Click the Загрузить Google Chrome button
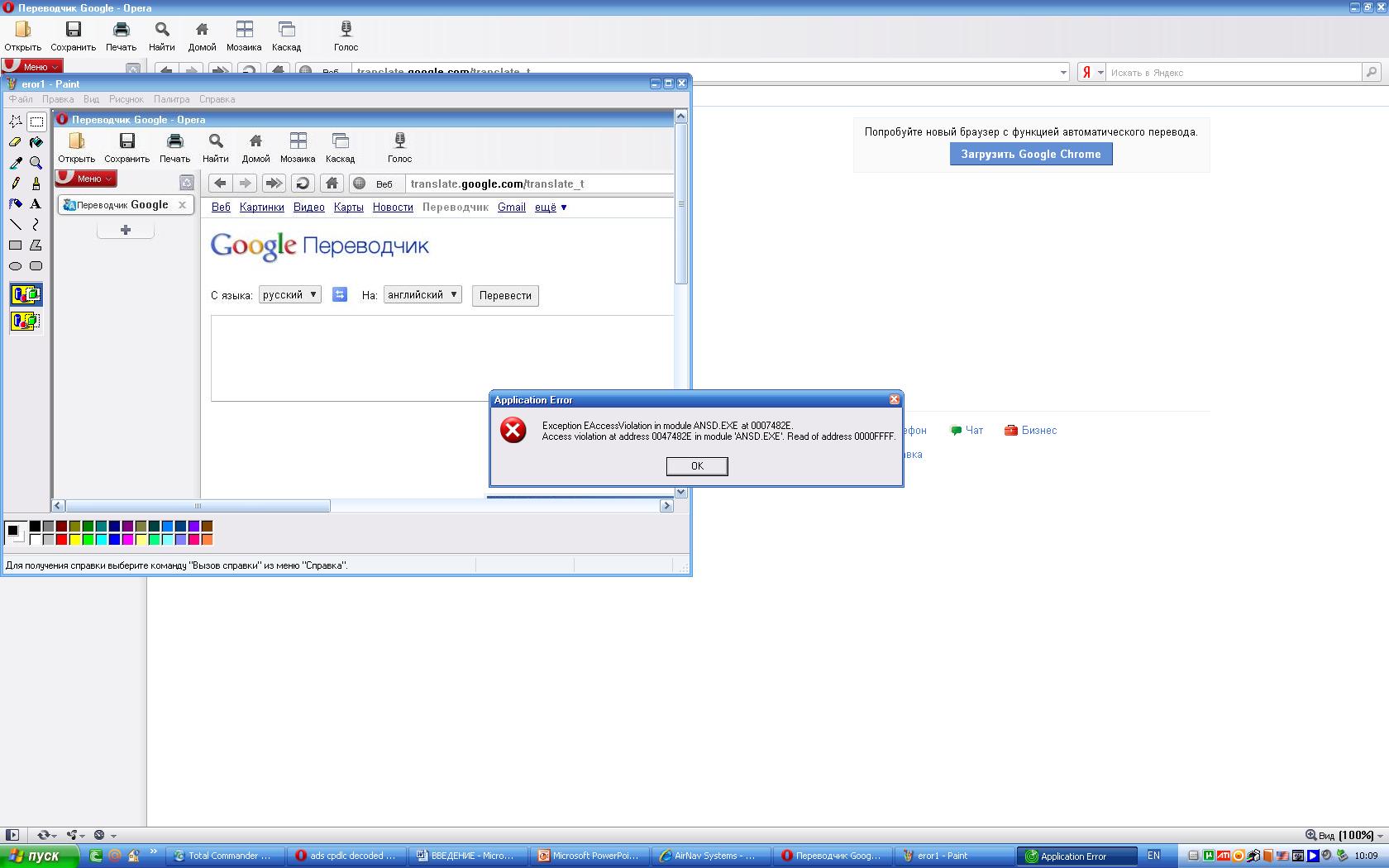 coord(1031,155)
